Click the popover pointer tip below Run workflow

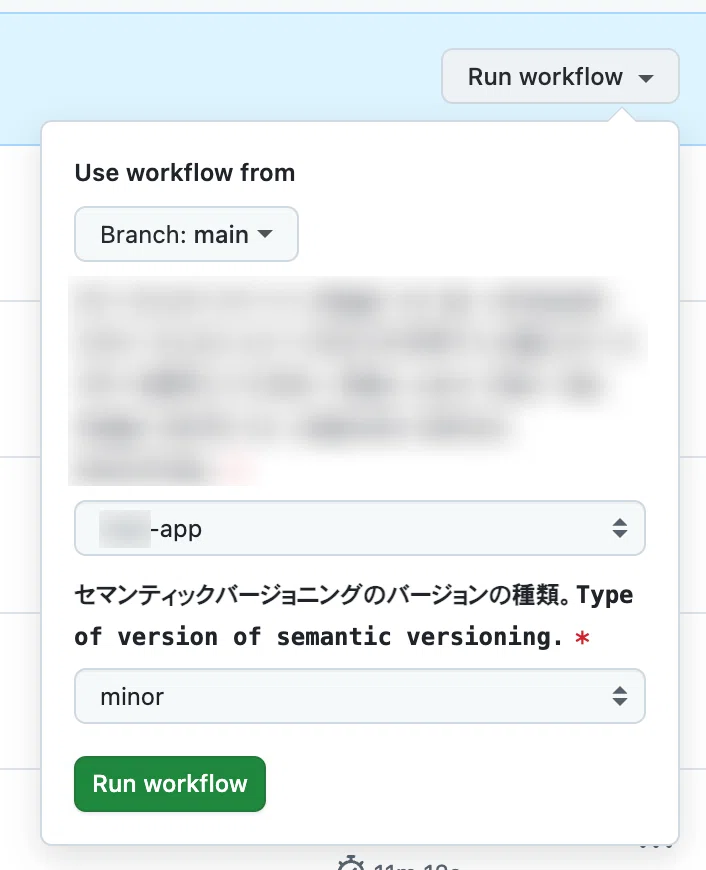click(622, 114)
